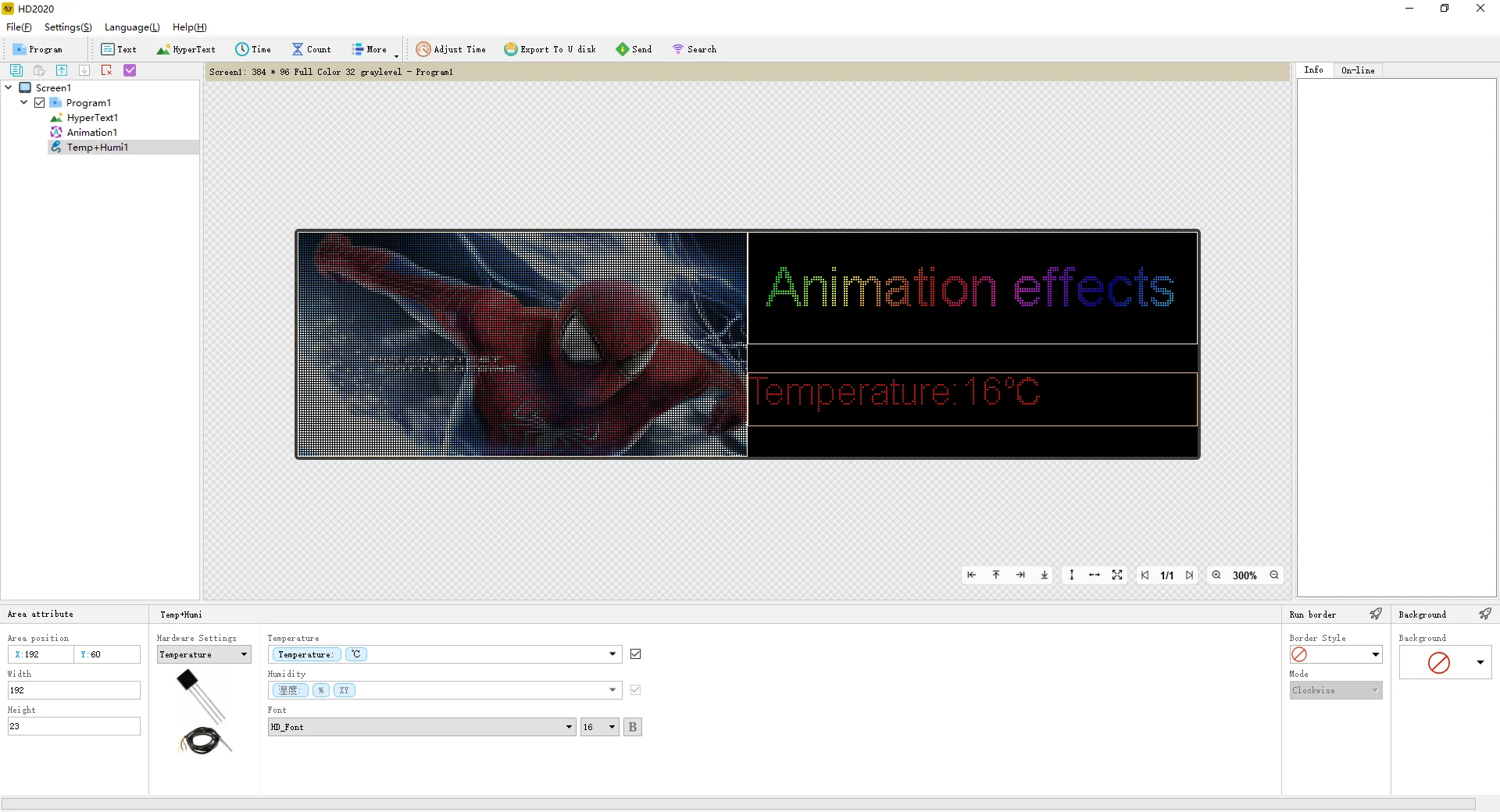This screenshot has height=812, width=1500.
Task: Click the Program button in toolbar
Action: [37, 49]
